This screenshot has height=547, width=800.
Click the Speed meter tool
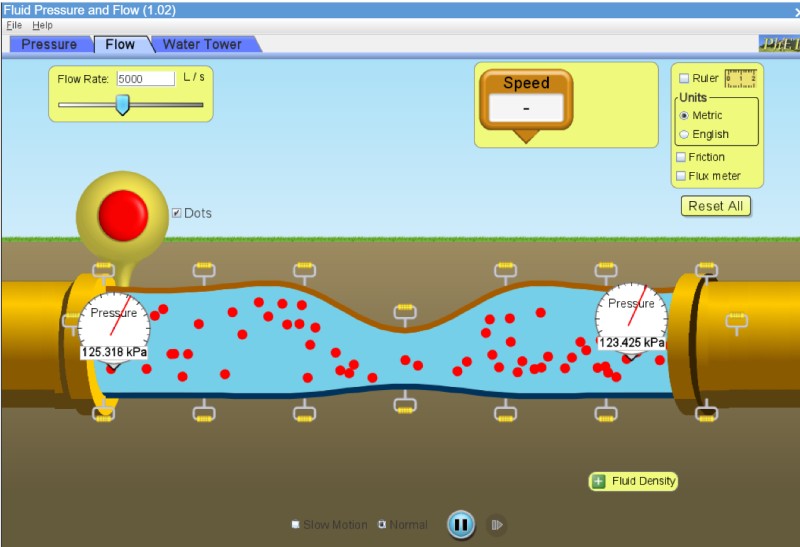(525, 100)
